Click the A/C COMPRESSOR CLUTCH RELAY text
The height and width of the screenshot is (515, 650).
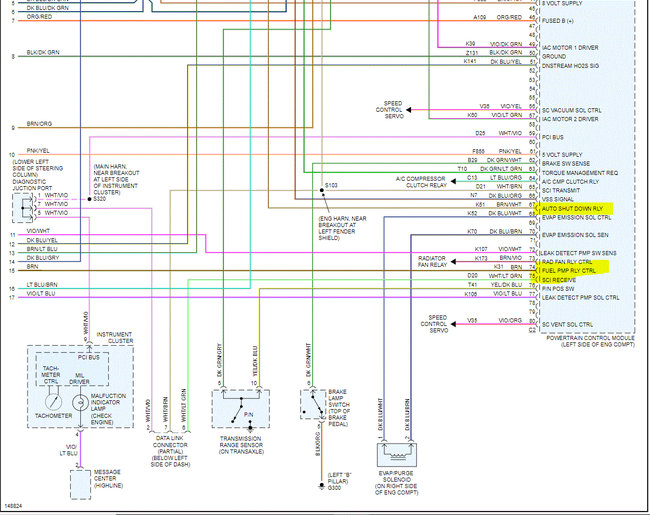tap(421, 182)
